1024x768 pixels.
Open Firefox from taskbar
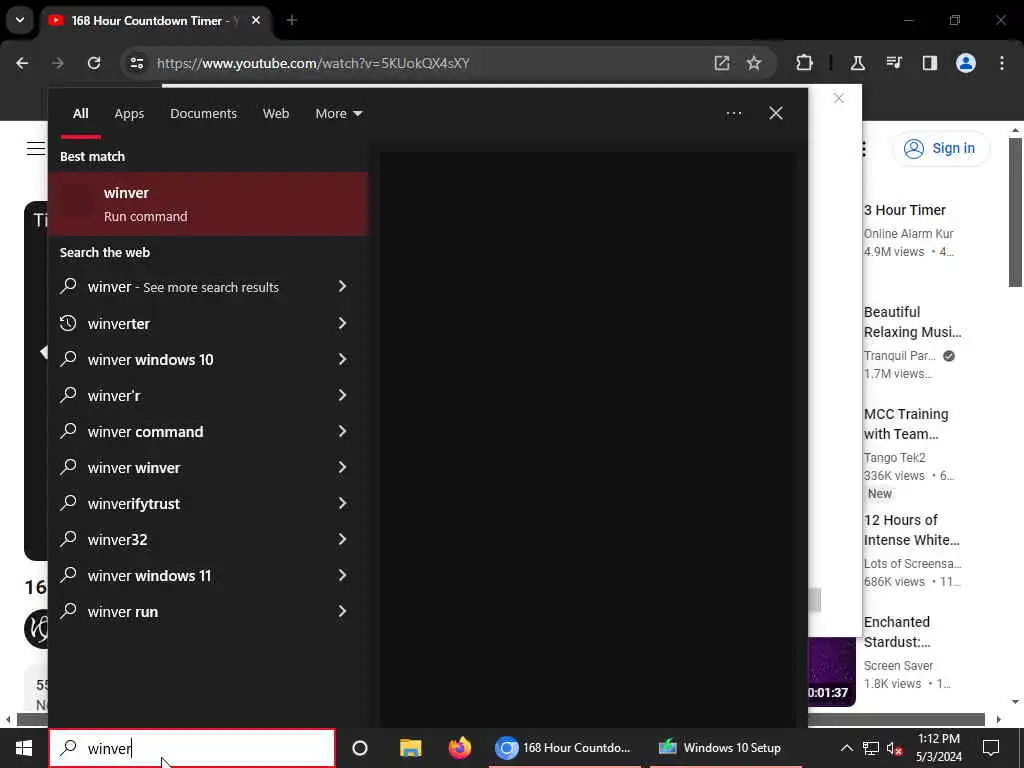point(460,748)
